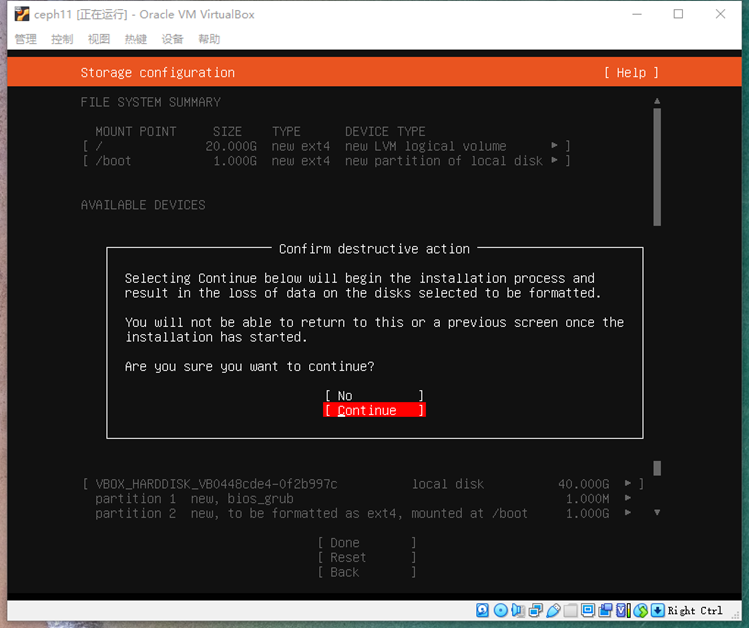Screen dimensions: 749x628
Task: Click the 40.000G disk size value
Action: (584, 484)
